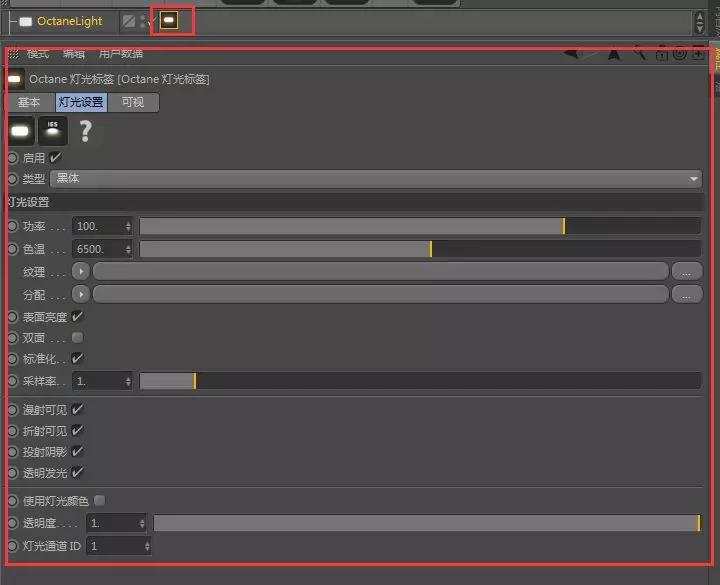Expand the 分配 arrow button
The height and width of the screenshot is (585, 720).
[x=81, y=294]
